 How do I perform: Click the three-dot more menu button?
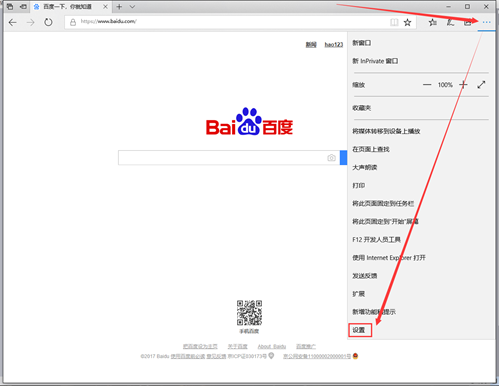click(486, 22)
